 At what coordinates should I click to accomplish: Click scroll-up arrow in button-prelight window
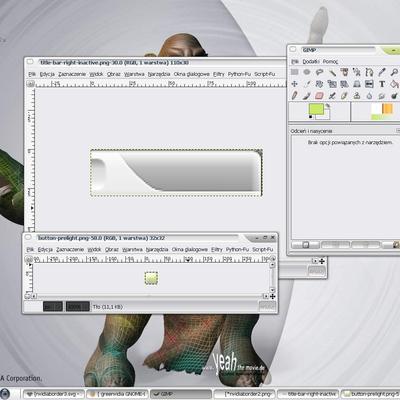tap(272, 265)
